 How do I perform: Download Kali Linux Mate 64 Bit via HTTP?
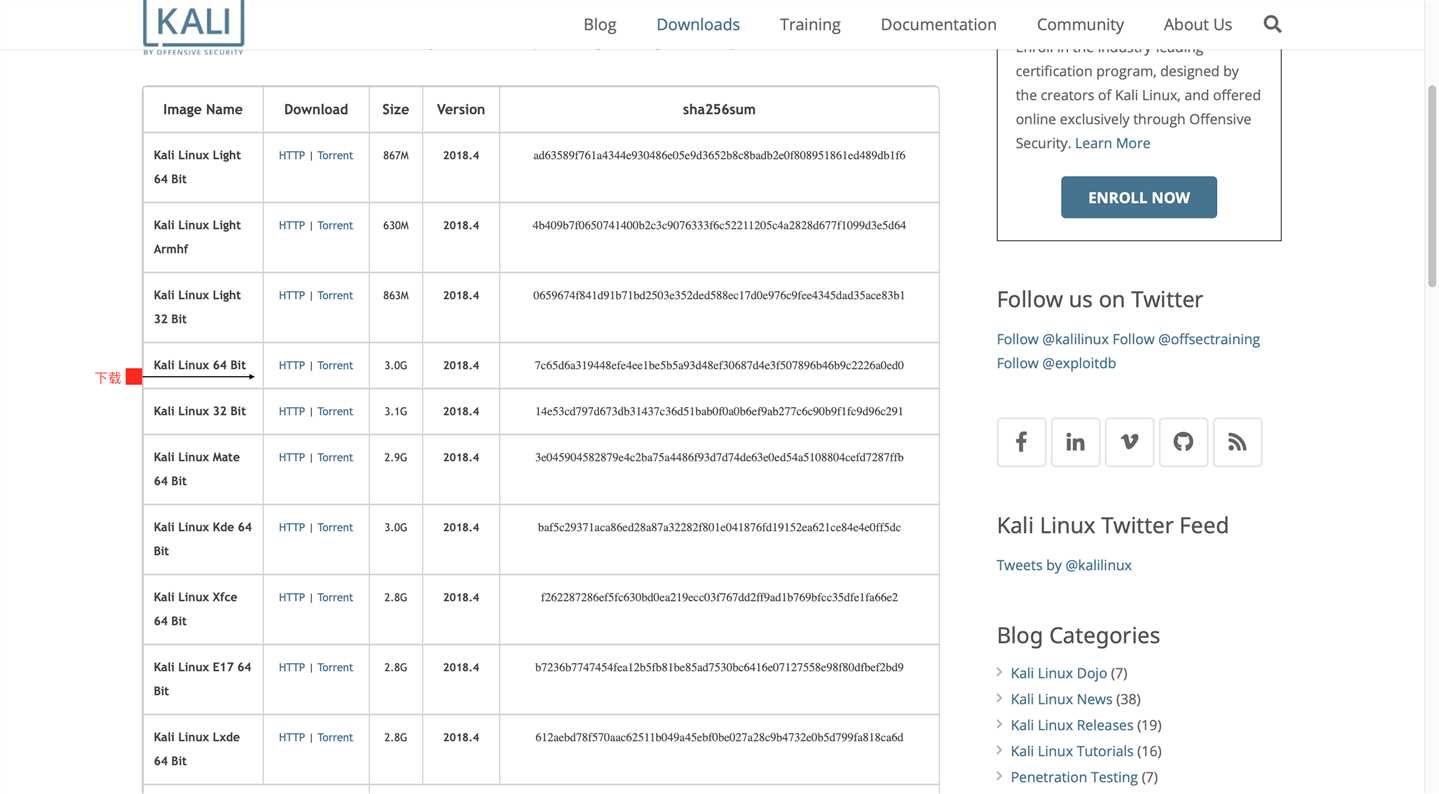click(x=292, y=457)
